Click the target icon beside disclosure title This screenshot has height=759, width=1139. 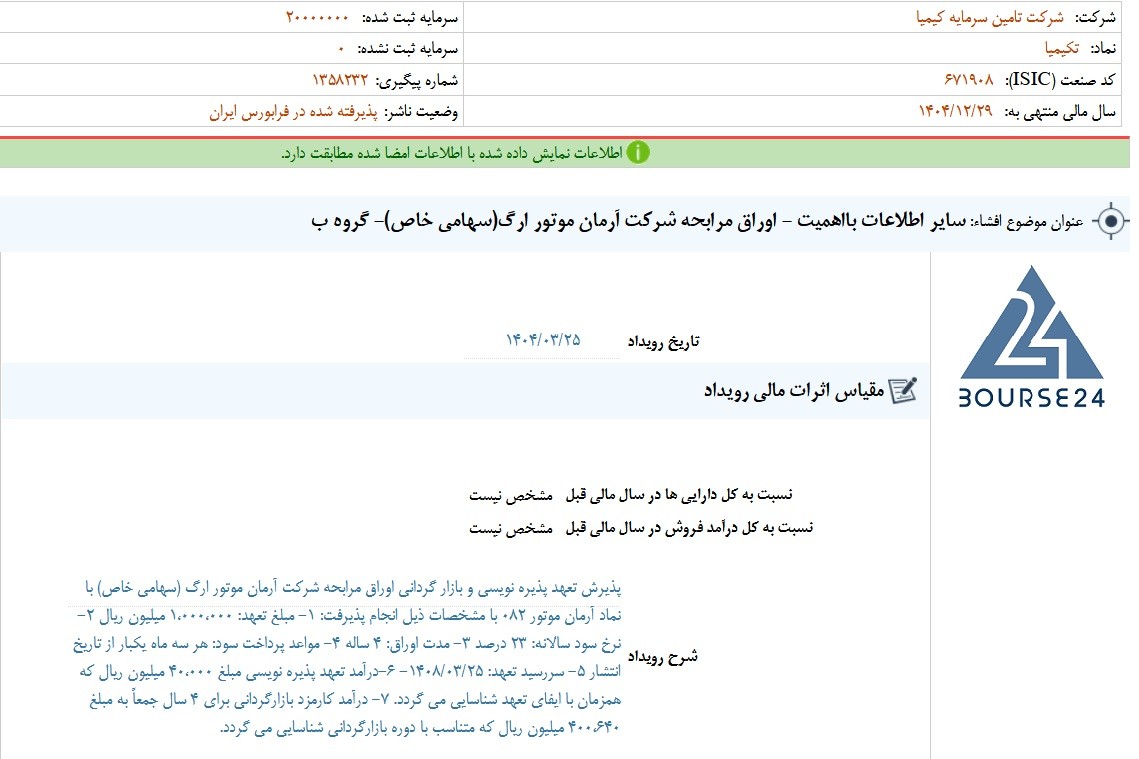[1111, 221]
